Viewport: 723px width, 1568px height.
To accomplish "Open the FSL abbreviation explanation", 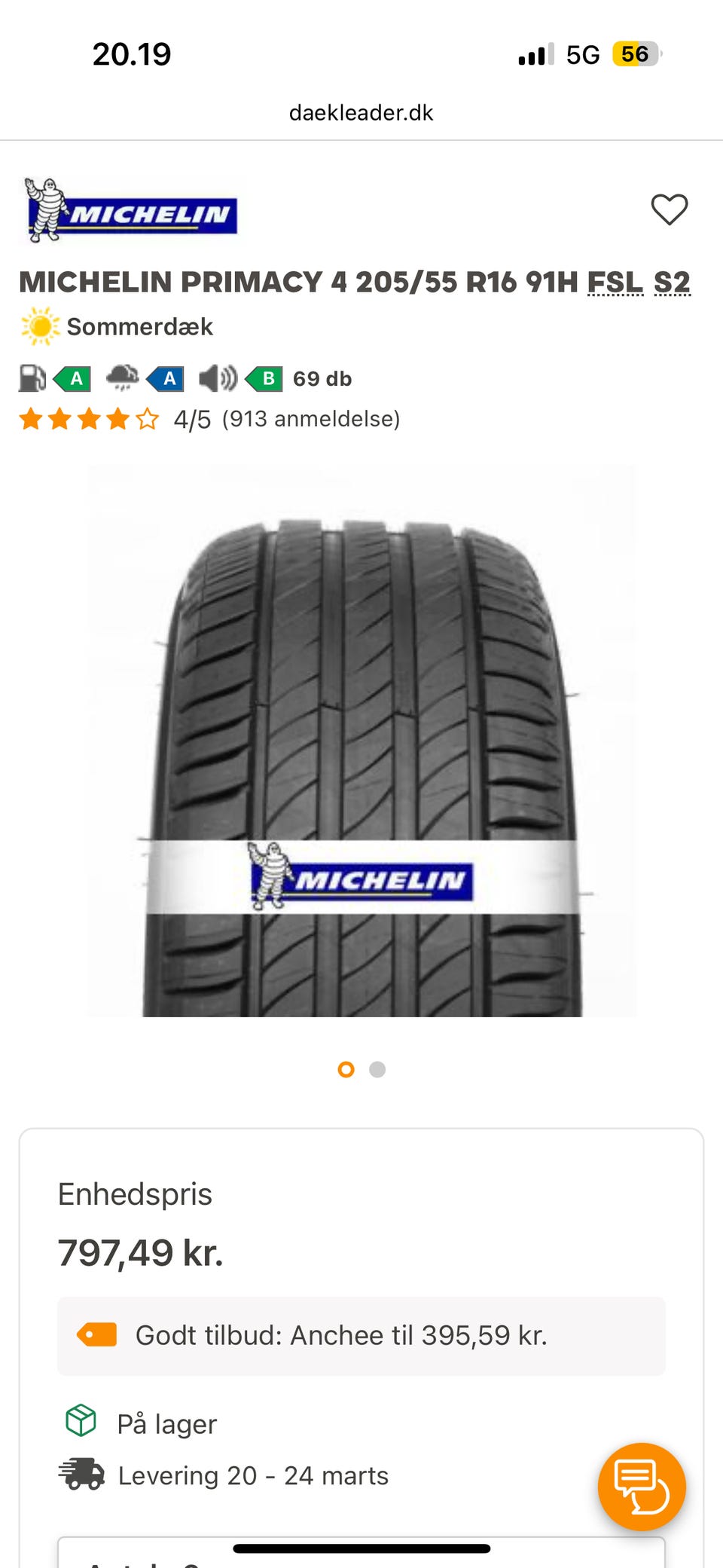I will (x=615, y=283).
